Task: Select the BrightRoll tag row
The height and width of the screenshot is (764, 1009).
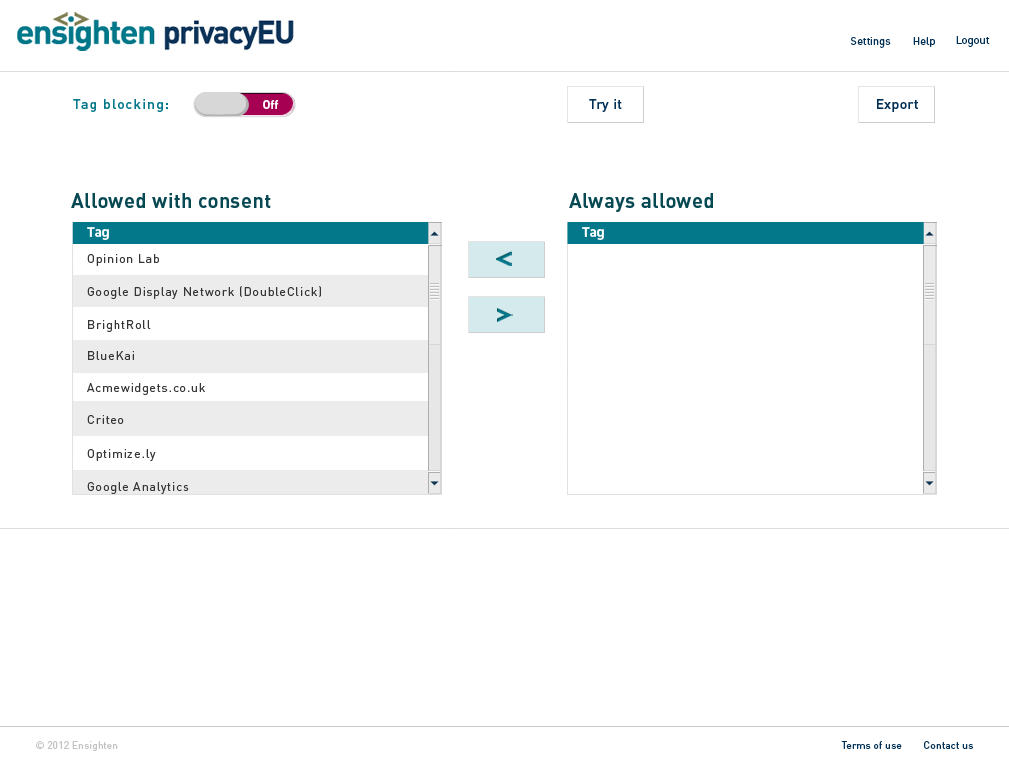Action: pyautogui.click(x=250, y=325)
